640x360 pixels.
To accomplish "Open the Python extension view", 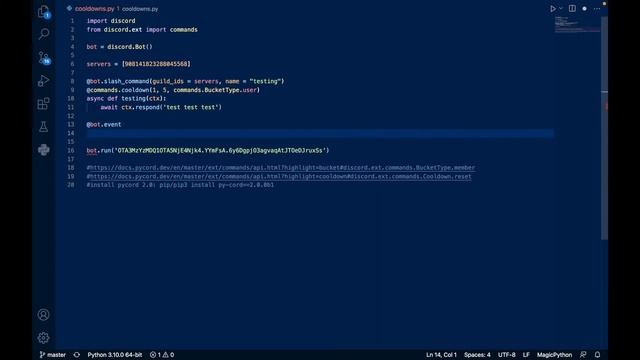I will coord(44,150).
